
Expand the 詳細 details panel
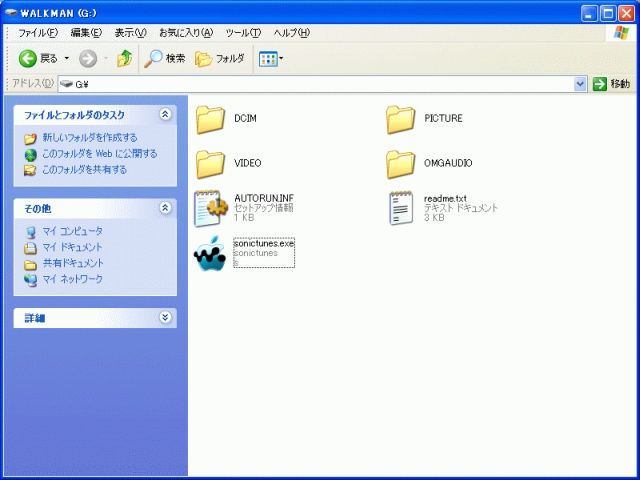coord(165,317)
